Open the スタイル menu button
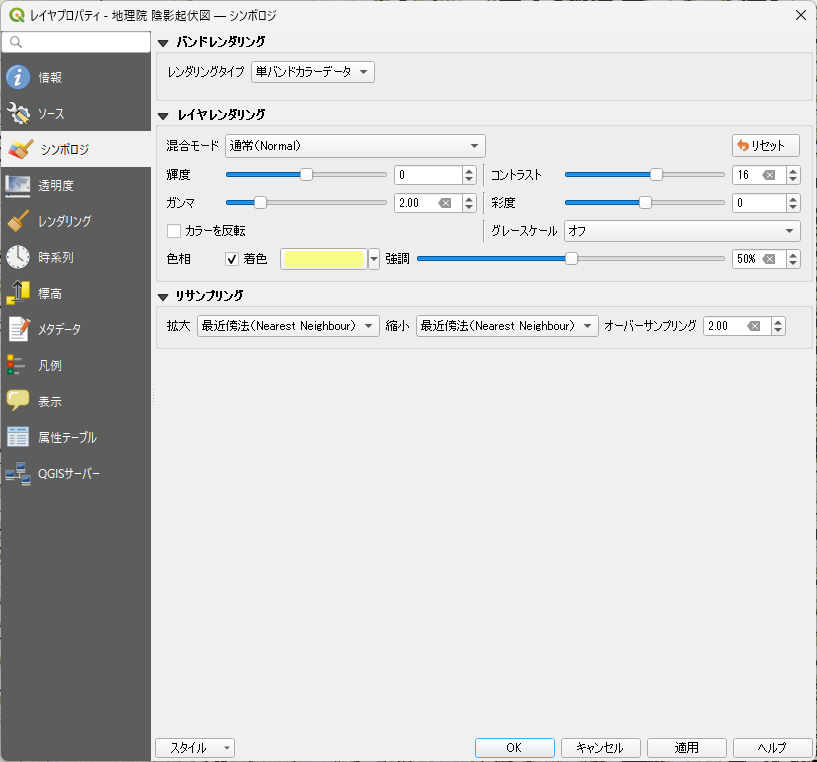This screenshot has width=817, height=762. click(x=195, y=748)
